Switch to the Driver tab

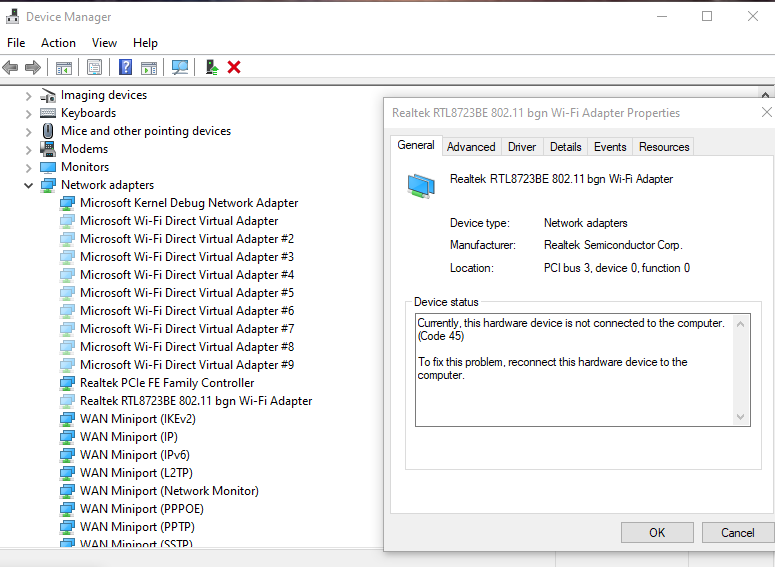522,147
